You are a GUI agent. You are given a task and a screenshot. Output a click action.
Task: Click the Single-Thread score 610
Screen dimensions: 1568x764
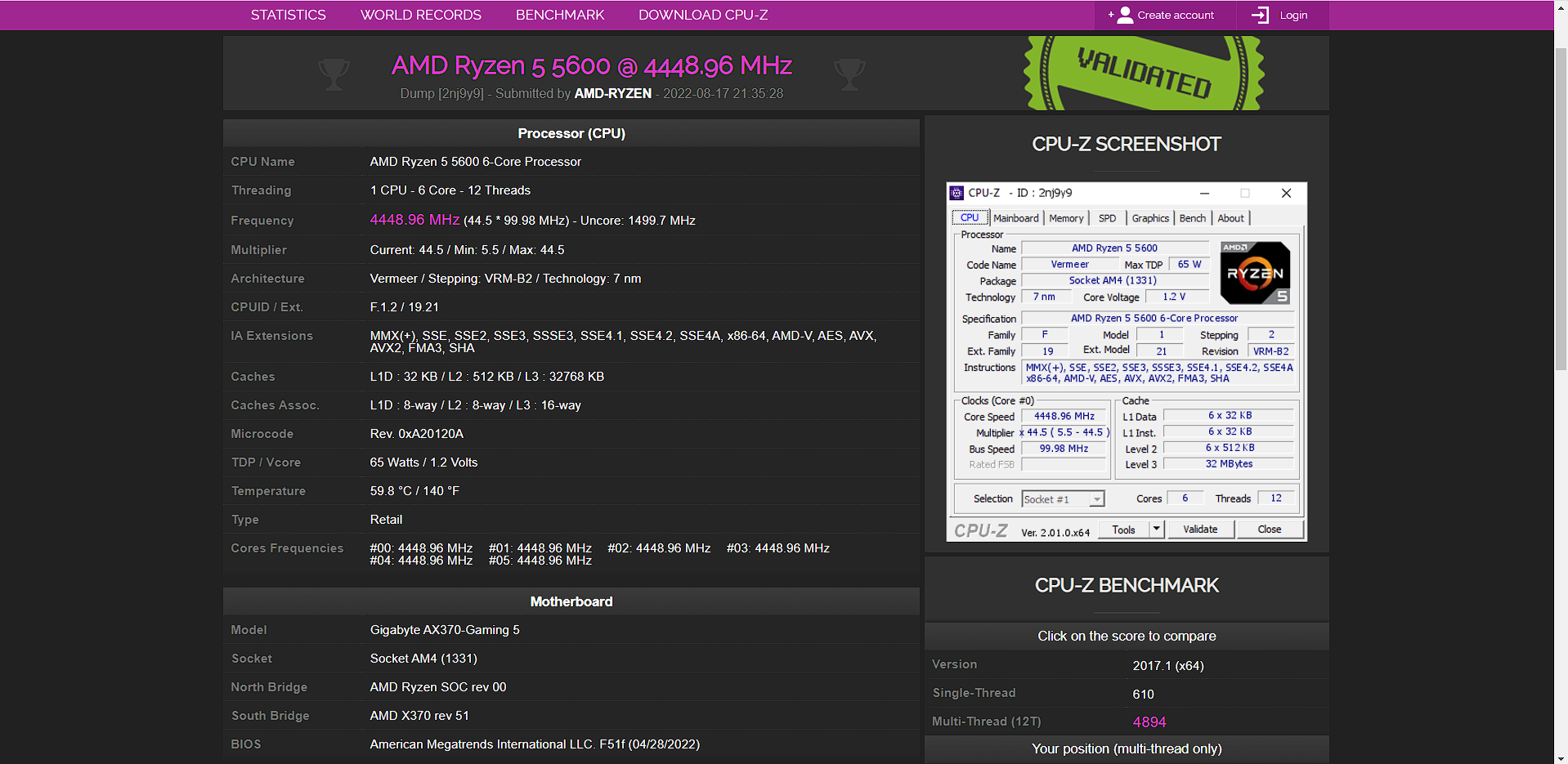pos(1143,694)
